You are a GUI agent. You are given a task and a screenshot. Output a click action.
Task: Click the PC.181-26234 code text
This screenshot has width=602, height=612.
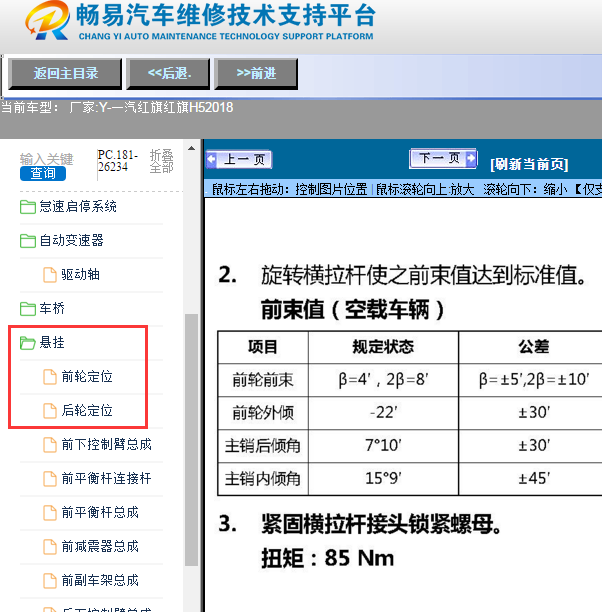(118, 161)
